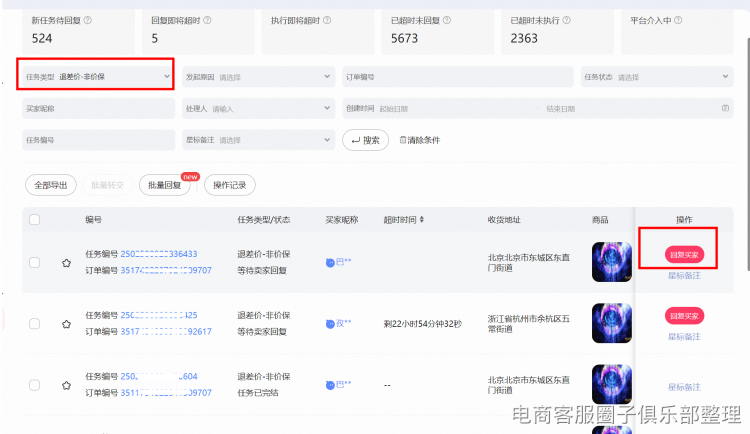Click help icon beside 已超时未执行
The image size is (750, 434).
566,21
